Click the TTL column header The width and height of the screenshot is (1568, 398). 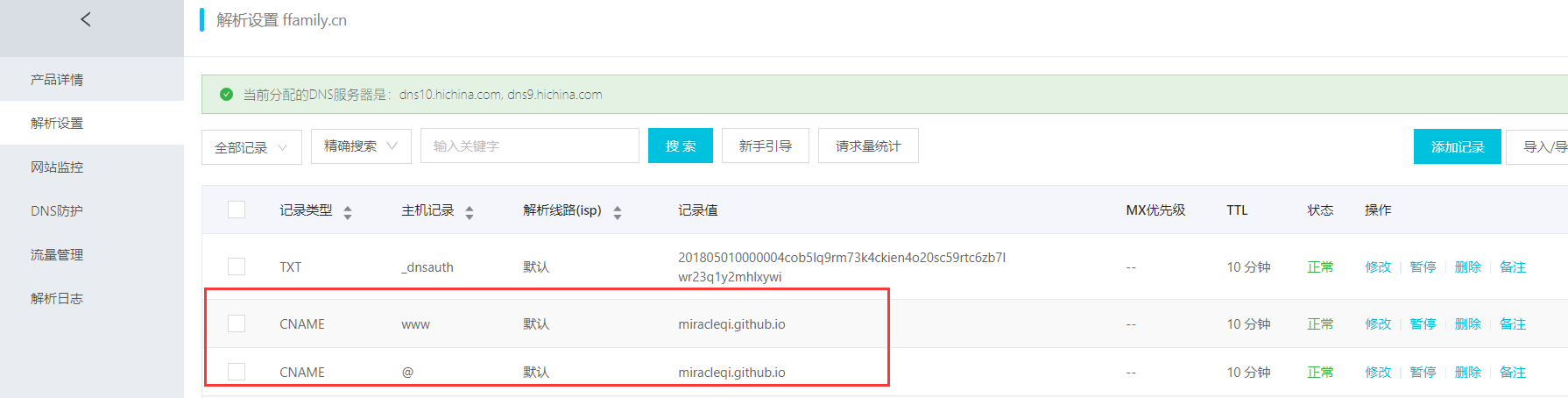[x=1237, y=210]
